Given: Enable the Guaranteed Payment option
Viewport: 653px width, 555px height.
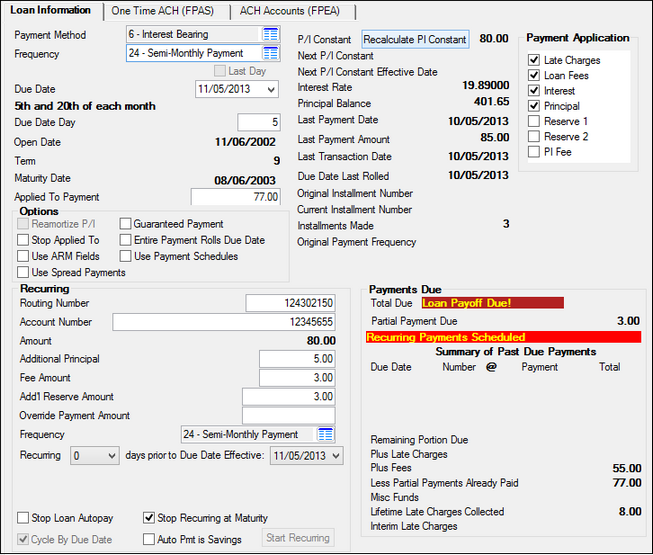Looking at the screenshot, I should coord(125,224).
